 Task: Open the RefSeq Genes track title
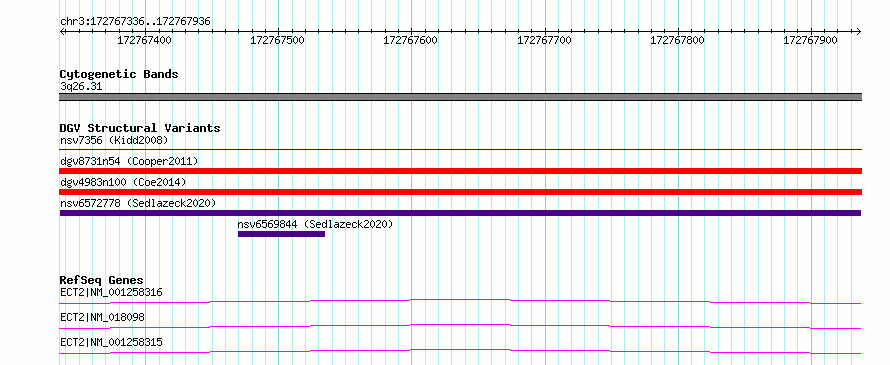point(102,280)
